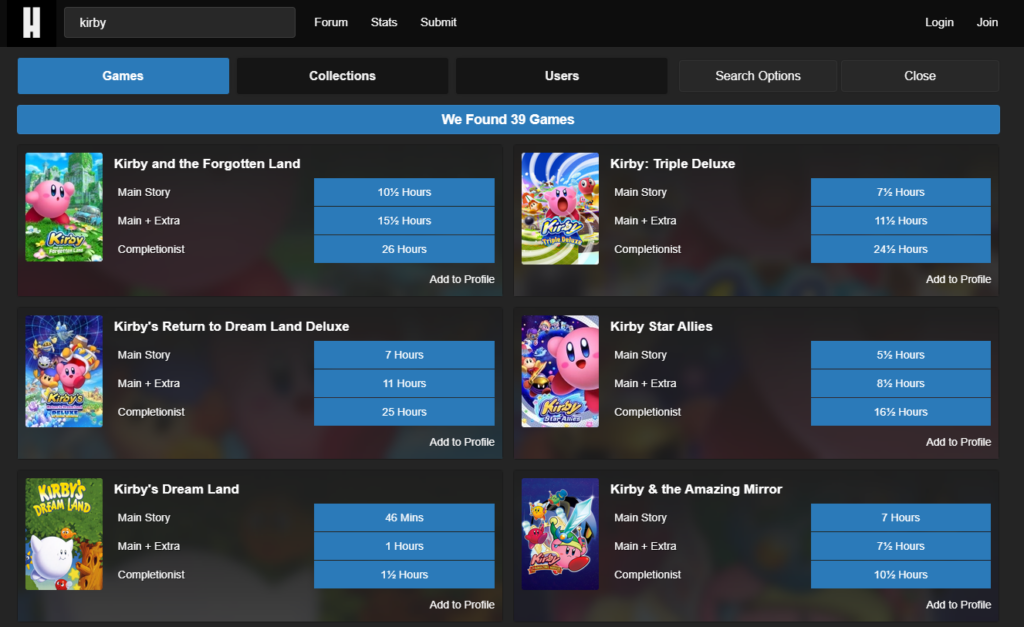Click Triple Deluxe Completionist 24½ Hours

click(901, 249)
